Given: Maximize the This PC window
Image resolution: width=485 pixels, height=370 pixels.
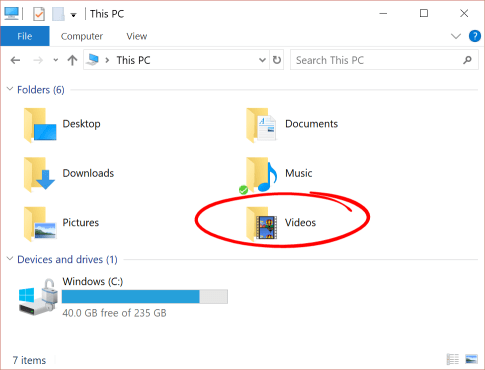Looking at the screenshot, I should click(424, 13).
